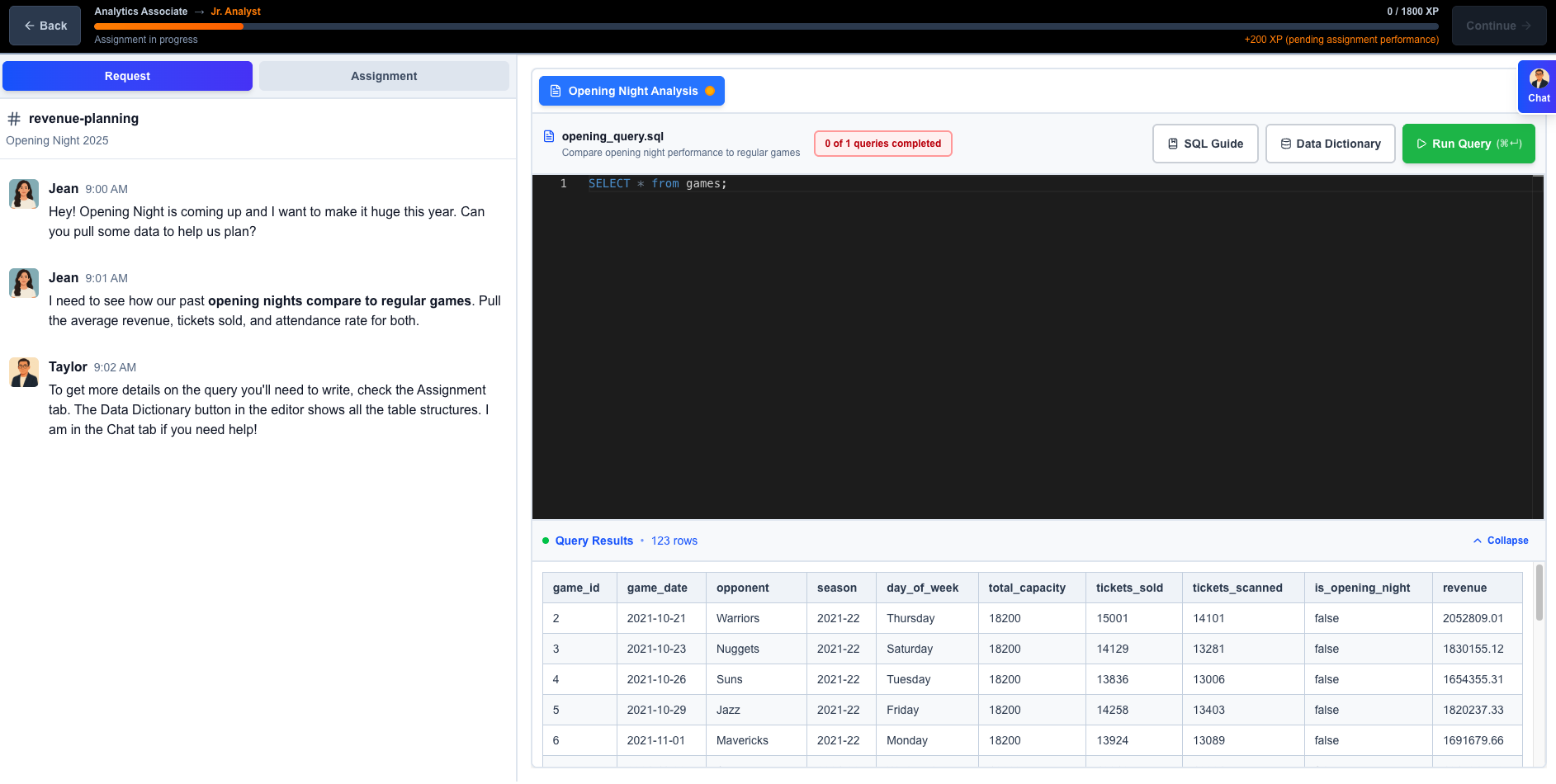
Task: Click the back arrow icon
Action: (29, 26)
